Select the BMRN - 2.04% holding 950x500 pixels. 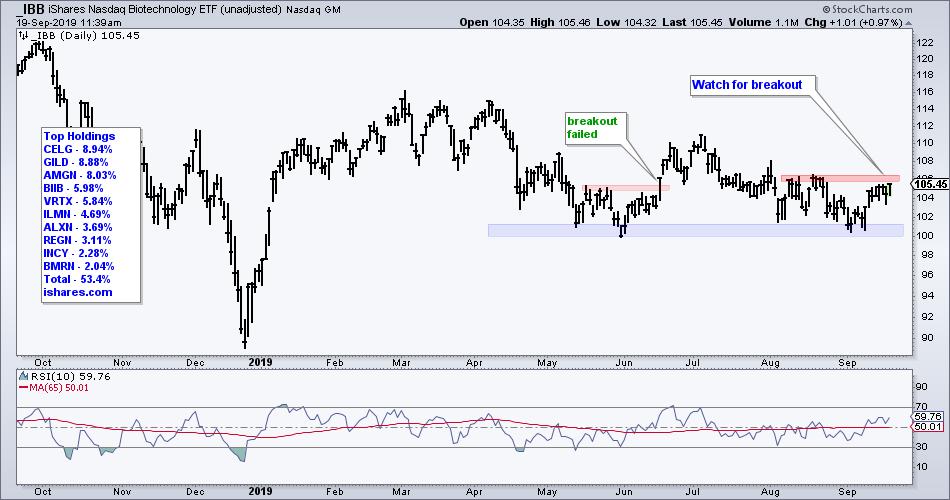pos(79,266)
